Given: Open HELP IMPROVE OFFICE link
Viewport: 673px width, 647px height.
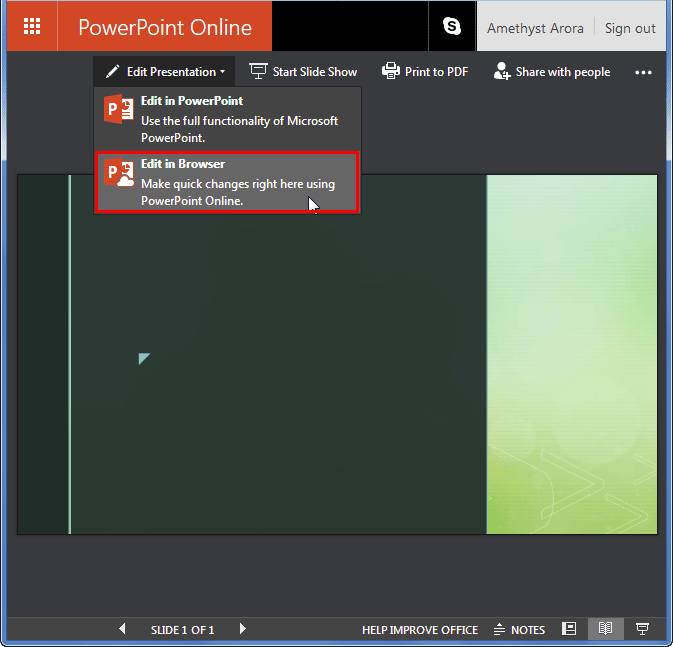Looking at the screenshot, I should point(420,630).
